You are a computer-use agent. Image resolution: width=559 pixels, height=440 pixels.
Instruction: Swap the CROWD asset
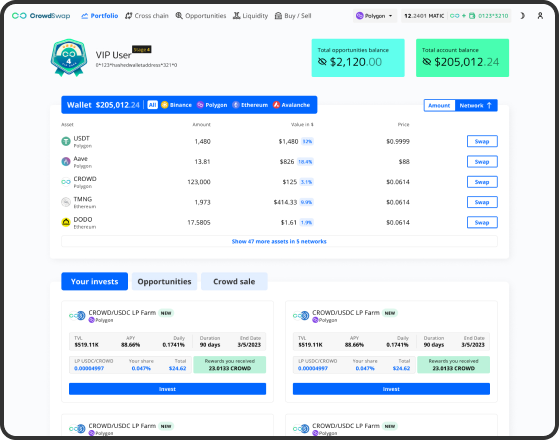pos(482,182)
